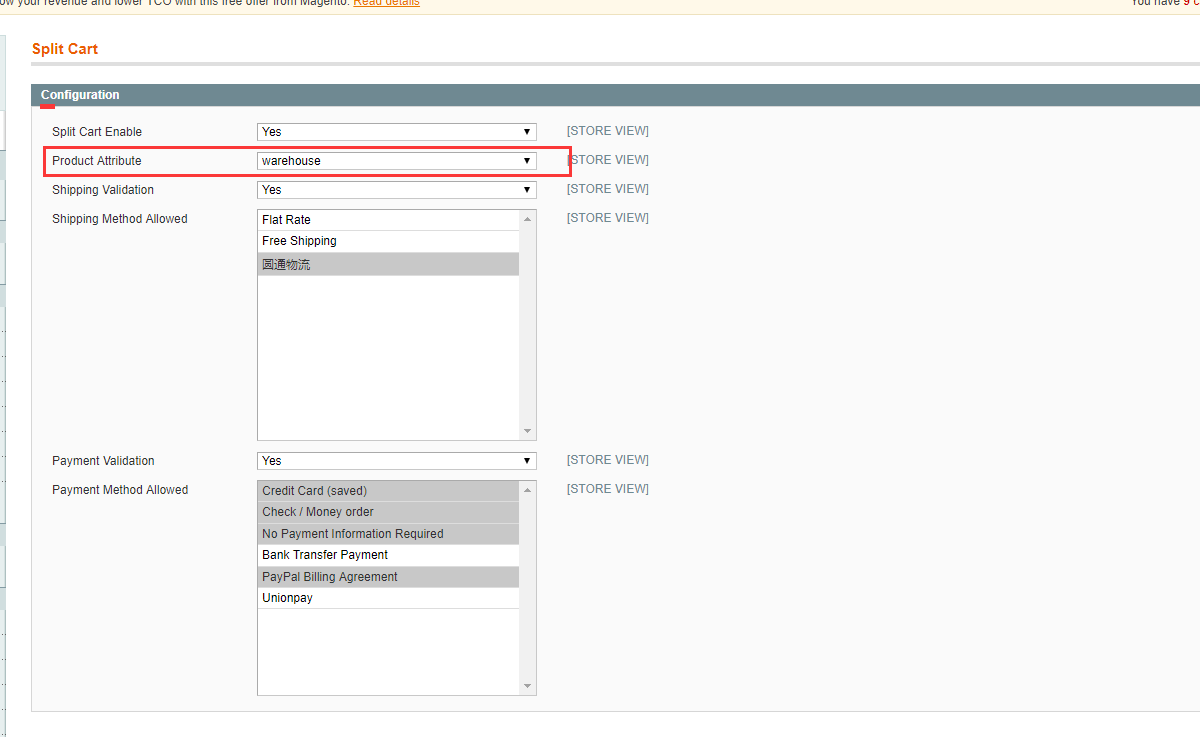Click the Product Attribute dropdown arrow

click(527, 160)
